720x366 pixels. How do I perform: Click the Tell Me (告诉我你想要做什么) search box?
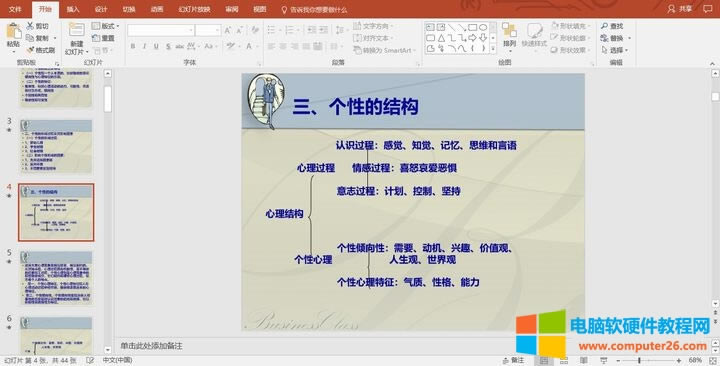click(315, 9)
